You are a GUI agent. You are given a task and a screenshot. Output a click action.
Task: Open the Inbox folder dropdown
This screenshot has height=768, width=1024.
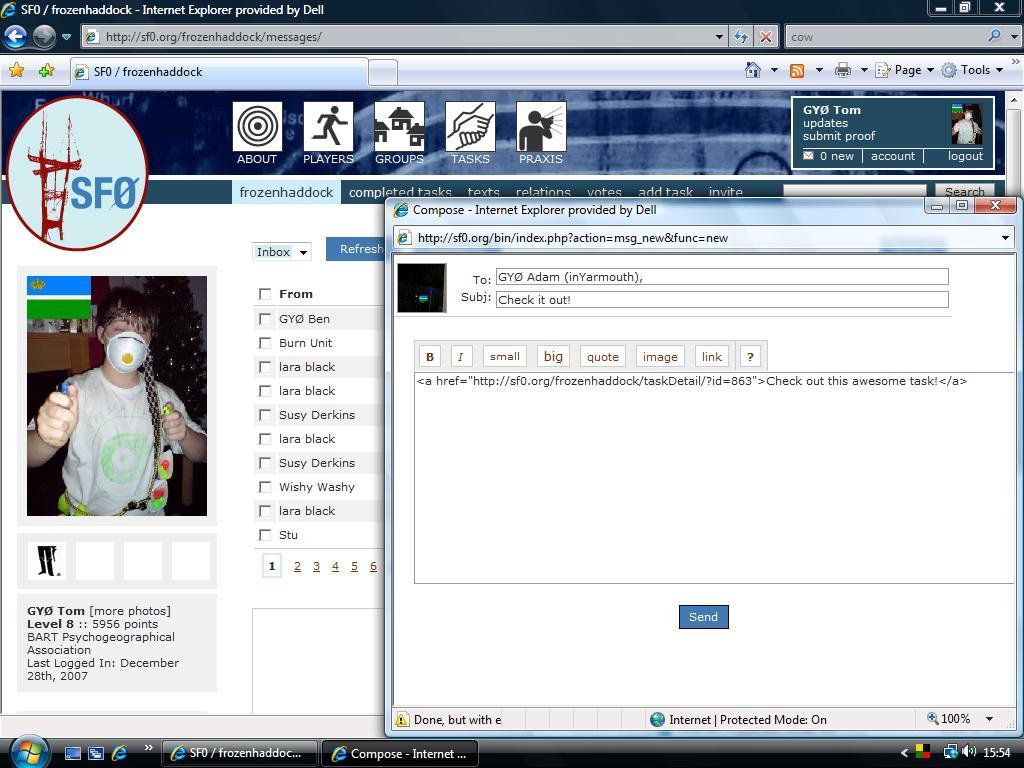281,252
